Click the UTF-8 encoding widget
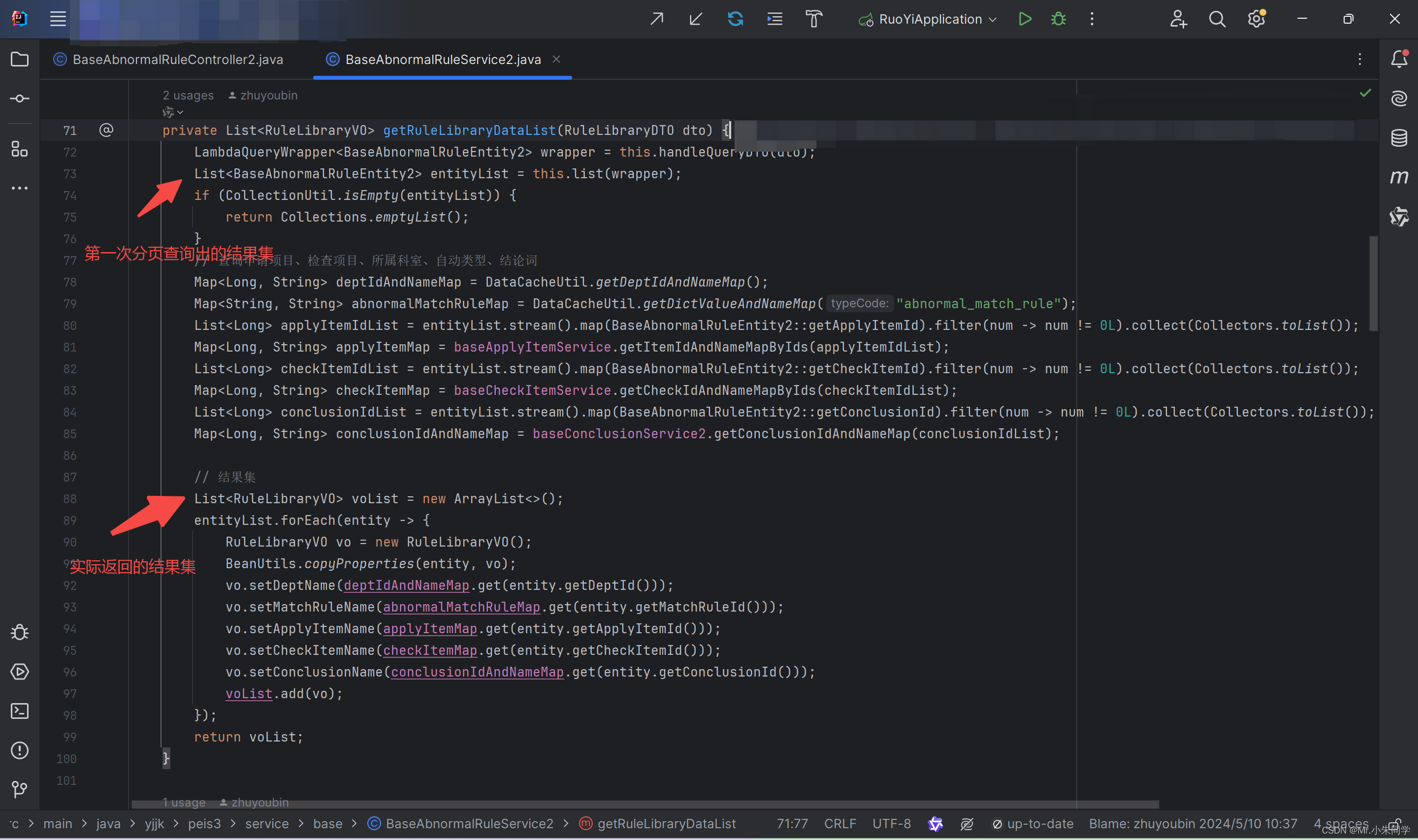This screenshot has height=840, width=1418. pyautogui.click(x=891, y=824)
